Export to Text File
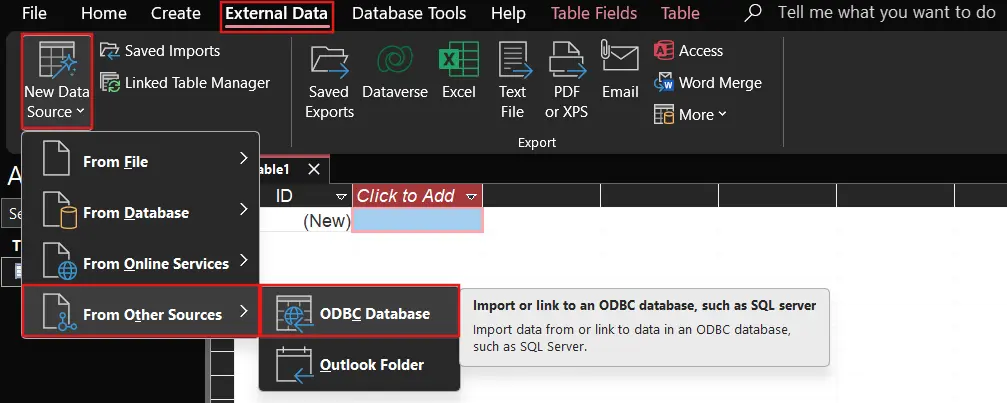The width and height of the screenshot is (1007, 403). (512, 81)
